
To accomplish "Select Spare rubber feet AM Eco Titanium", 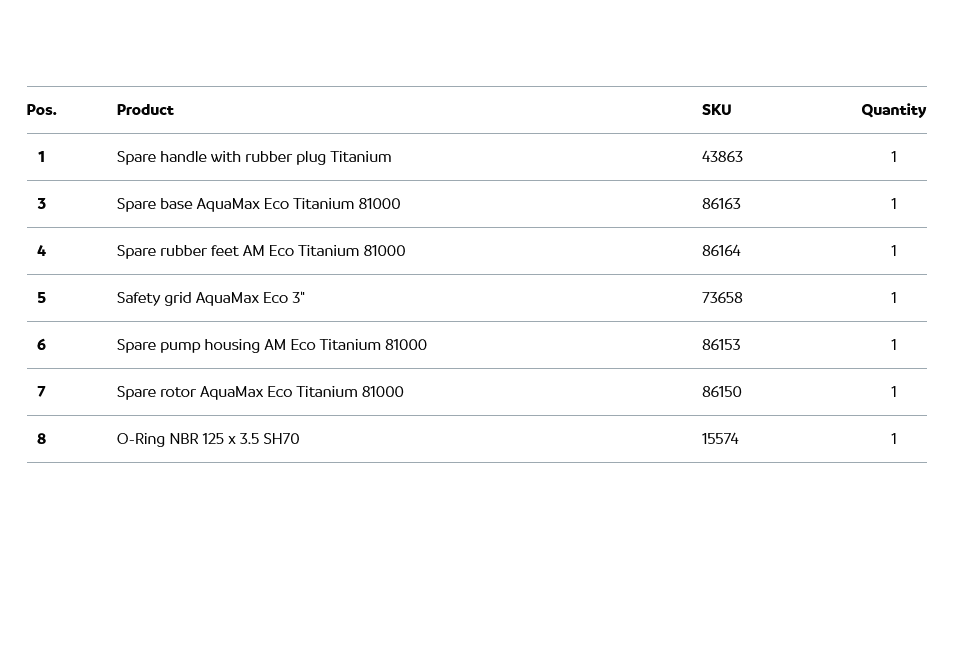I will [x=261, y=251].
